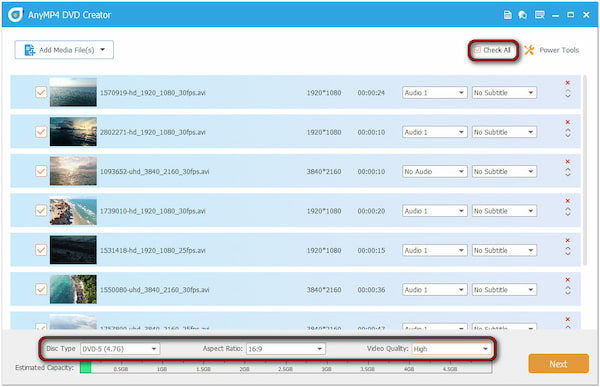Expand the Add Media File(s) dropdown arrow
Image resolution: width=600 pixels, height=387 pixels.
[x=103, y=50]
